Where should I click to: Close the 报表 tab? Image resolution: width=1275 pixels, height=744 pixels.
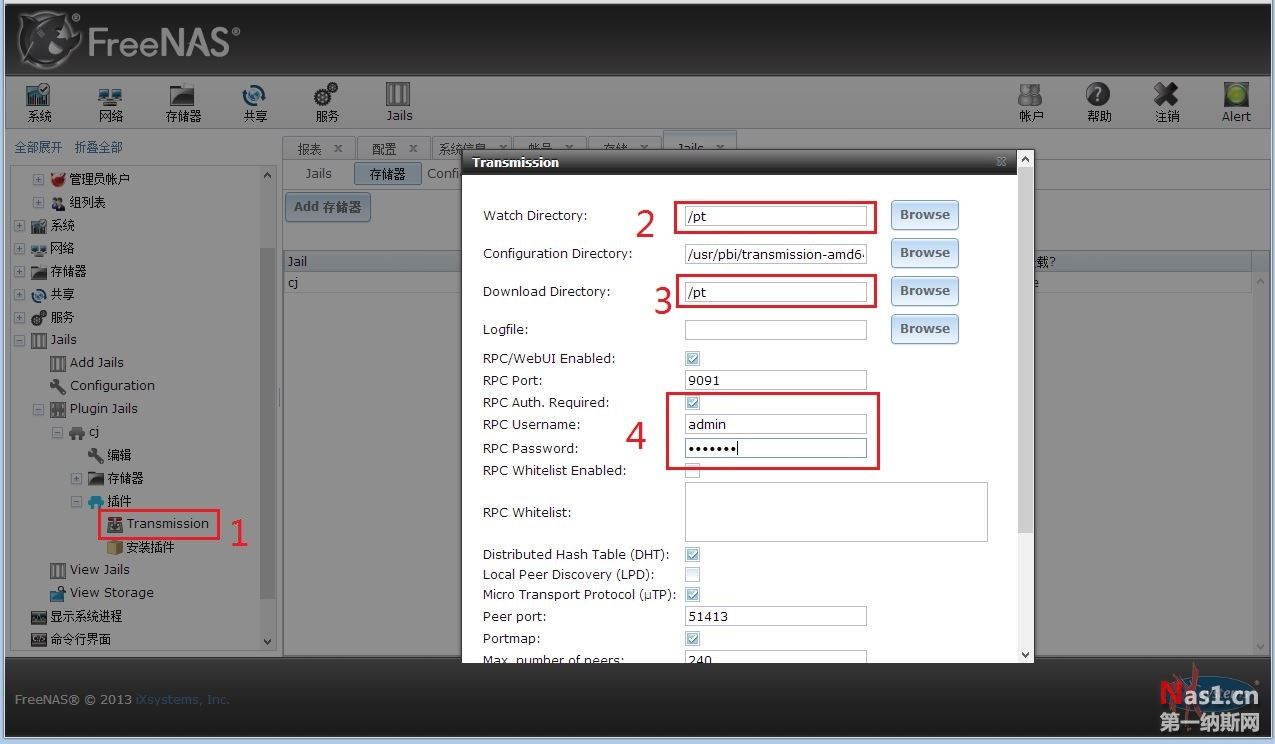338,148
